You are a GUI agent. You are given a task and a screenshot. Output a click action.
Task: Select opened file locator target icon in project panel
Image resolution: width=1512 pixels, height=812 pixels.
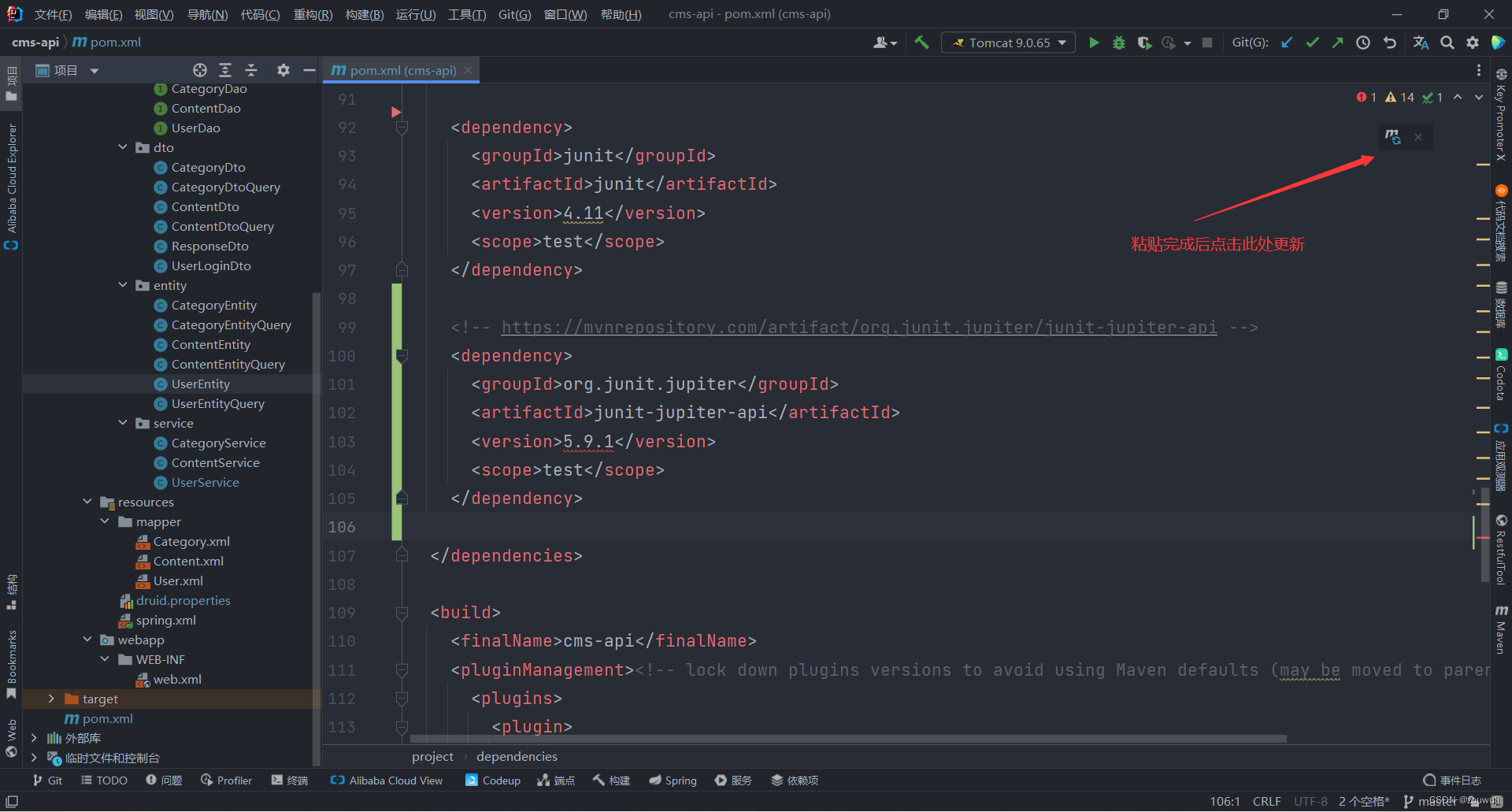click(x=200, y=70)
